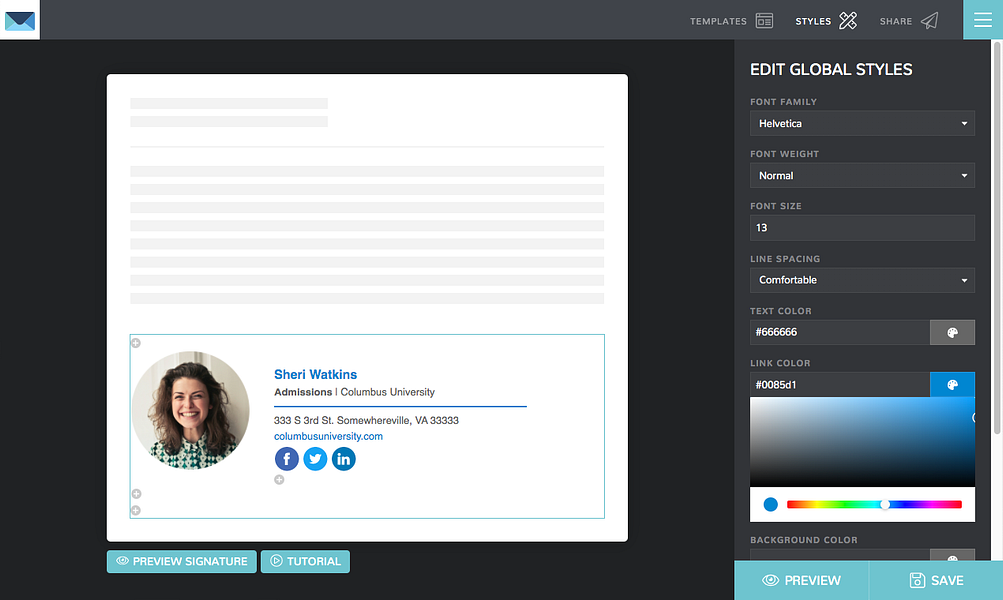
Task: Click the Save button
Action: (936, 580)
